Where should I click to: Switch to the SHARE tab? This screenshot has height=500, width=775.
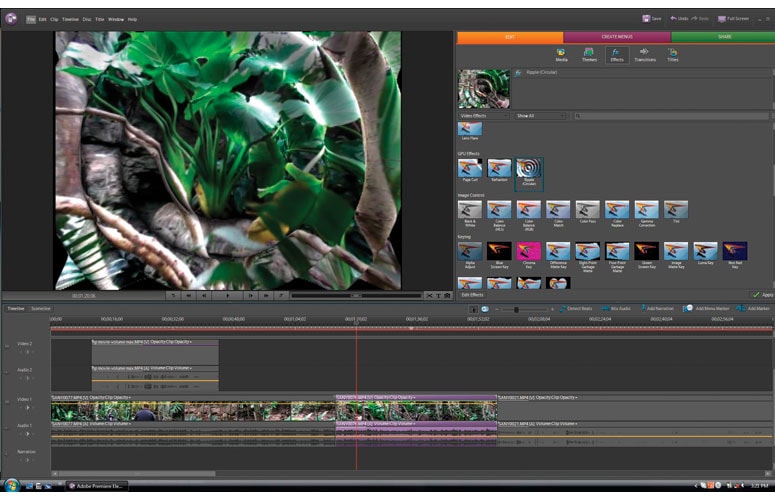point(724,37)
